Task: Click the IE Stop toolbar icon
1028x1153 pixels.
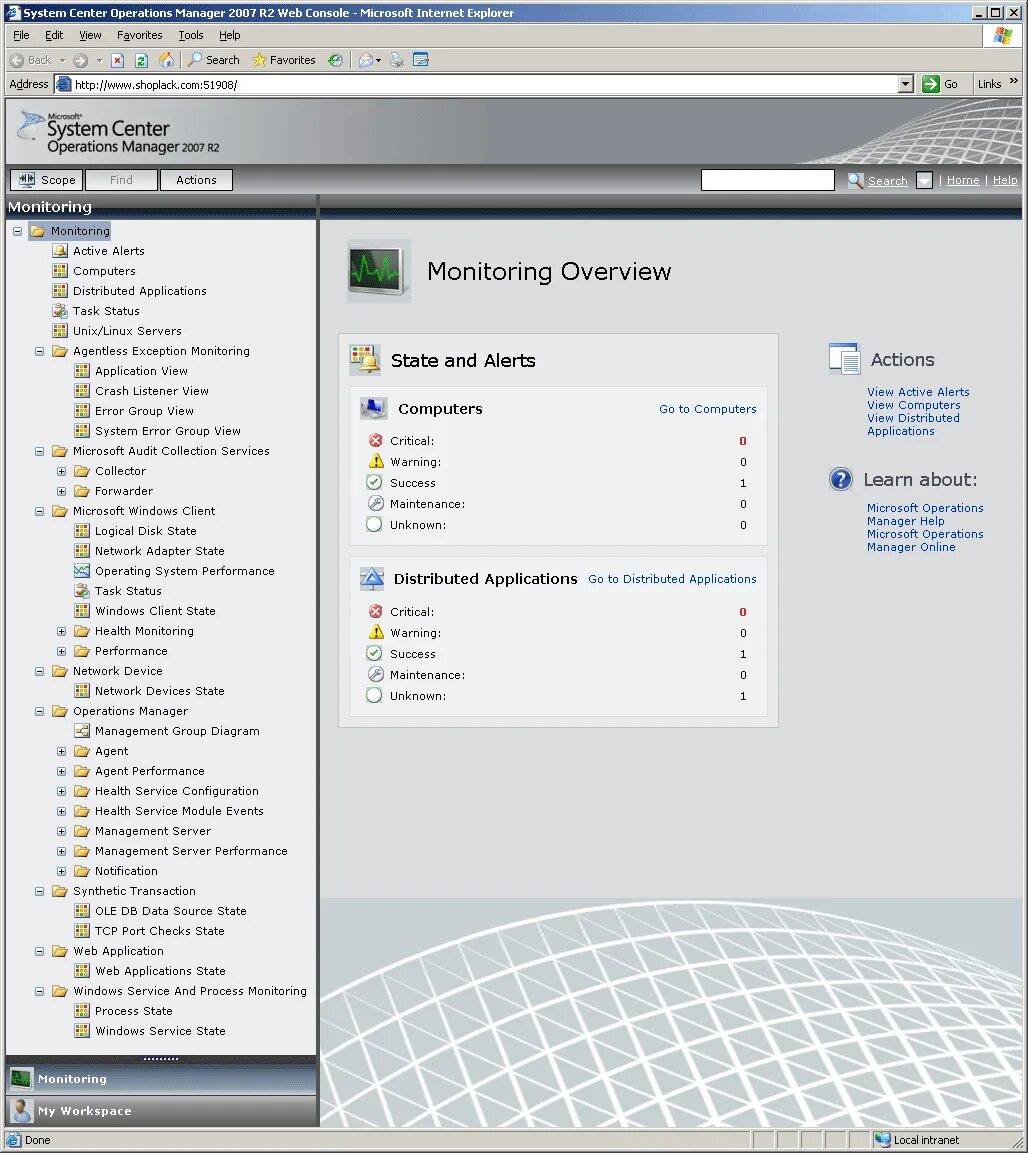Action: 118,60
